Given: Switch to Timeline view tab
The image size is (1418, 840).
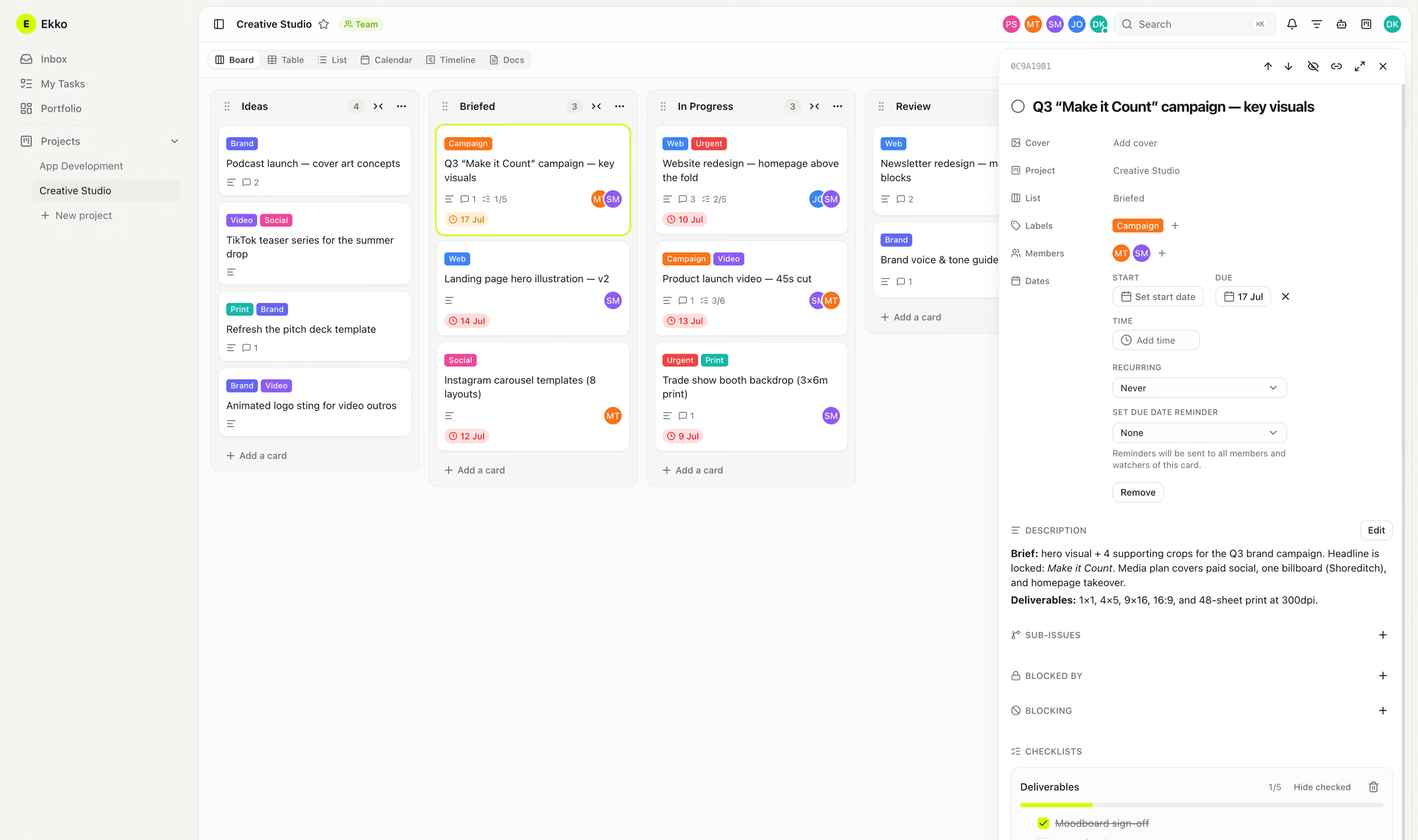Looking at the screenshot, I should coord(451,60).
